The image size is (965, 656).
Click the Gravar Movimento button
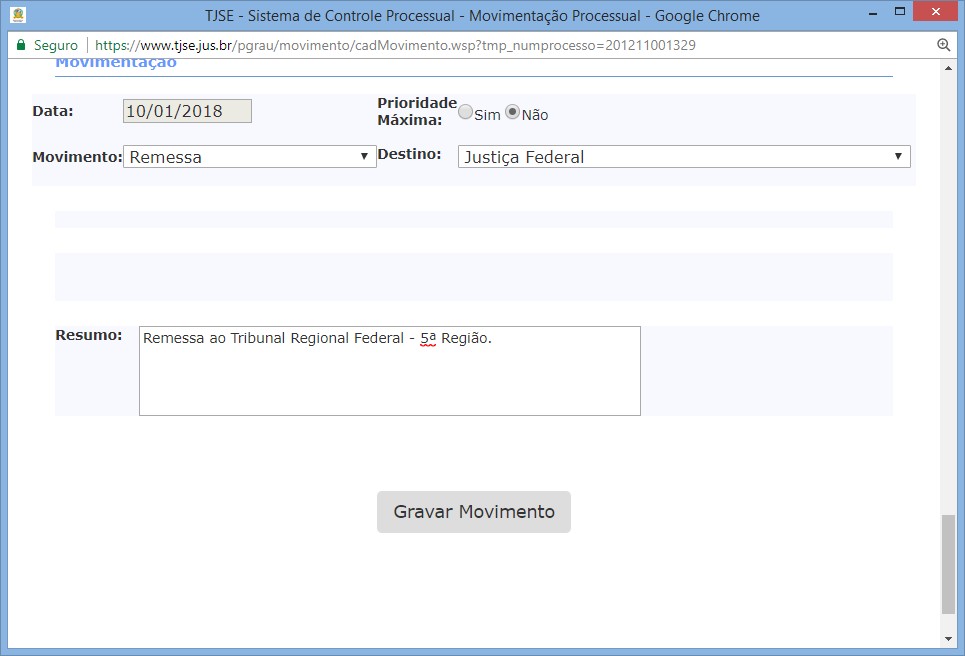pyautogui.click(x=473, y=512)
